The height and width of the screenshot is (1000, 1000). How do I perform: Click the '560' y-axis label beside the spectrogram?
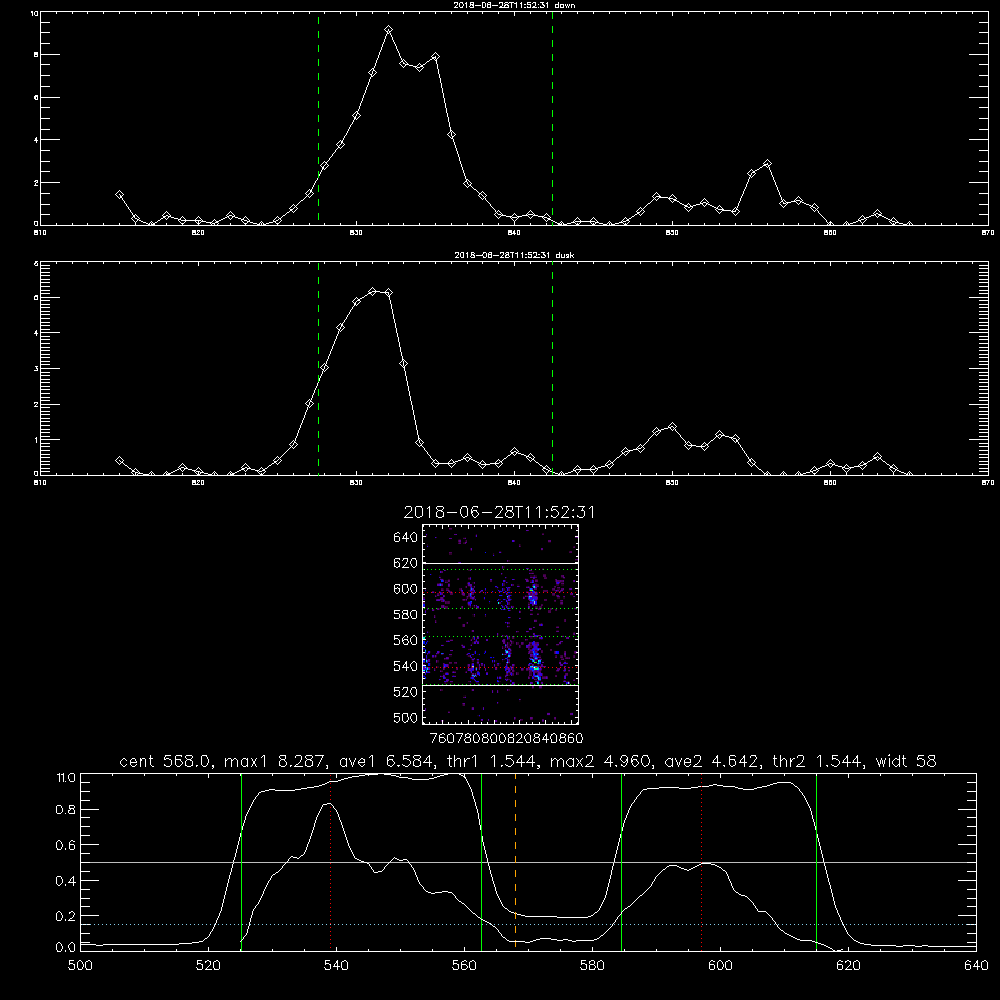tap(406, 640)
